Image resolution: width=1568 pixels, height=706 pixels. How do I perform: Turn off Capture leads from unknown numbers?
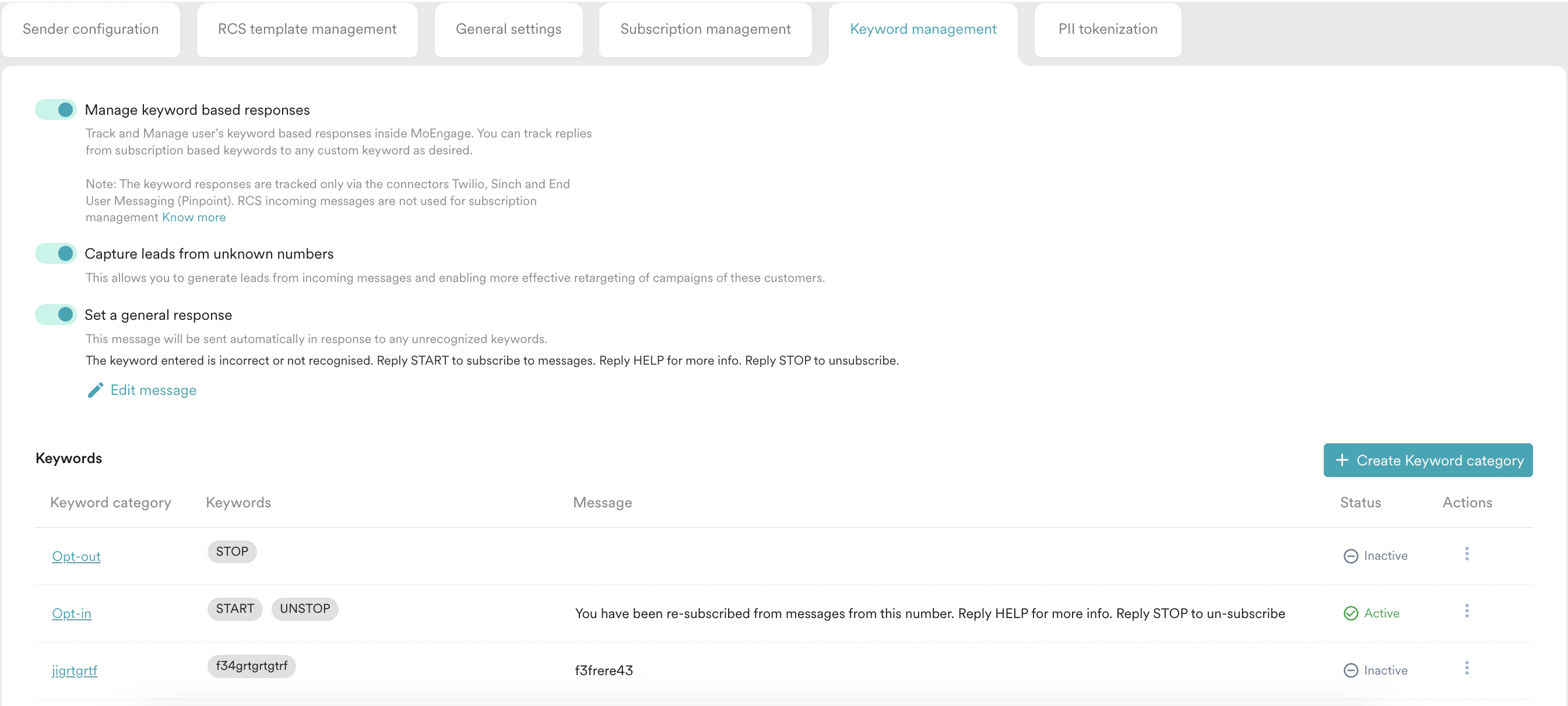[x=55, y=253]
